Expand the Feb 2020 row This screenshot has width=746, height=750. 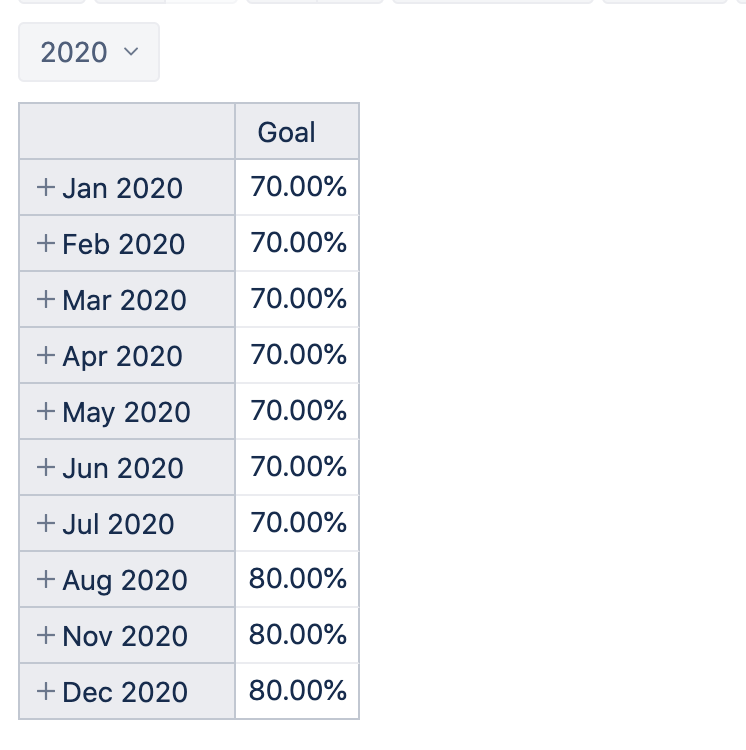[x=46, y=243]
